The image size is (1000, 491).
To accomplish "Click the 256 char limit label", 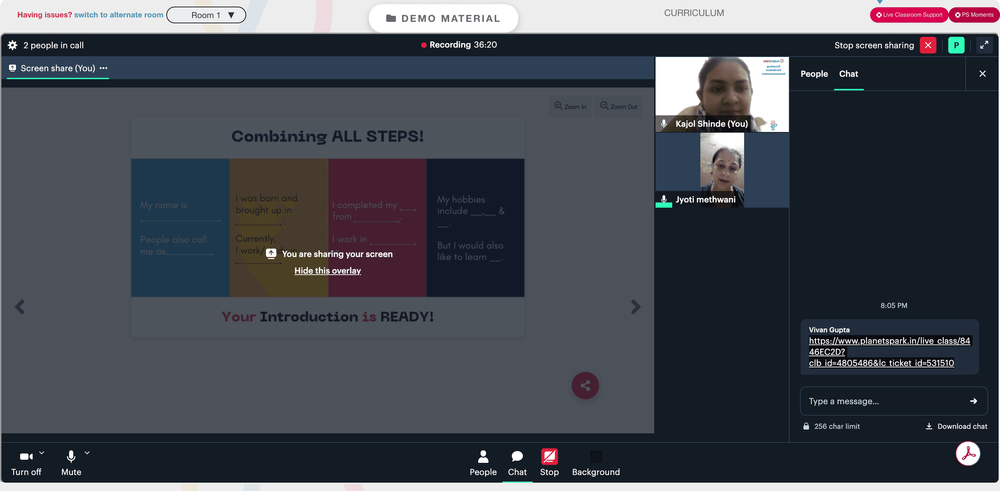I will click(x=837, y=427).
